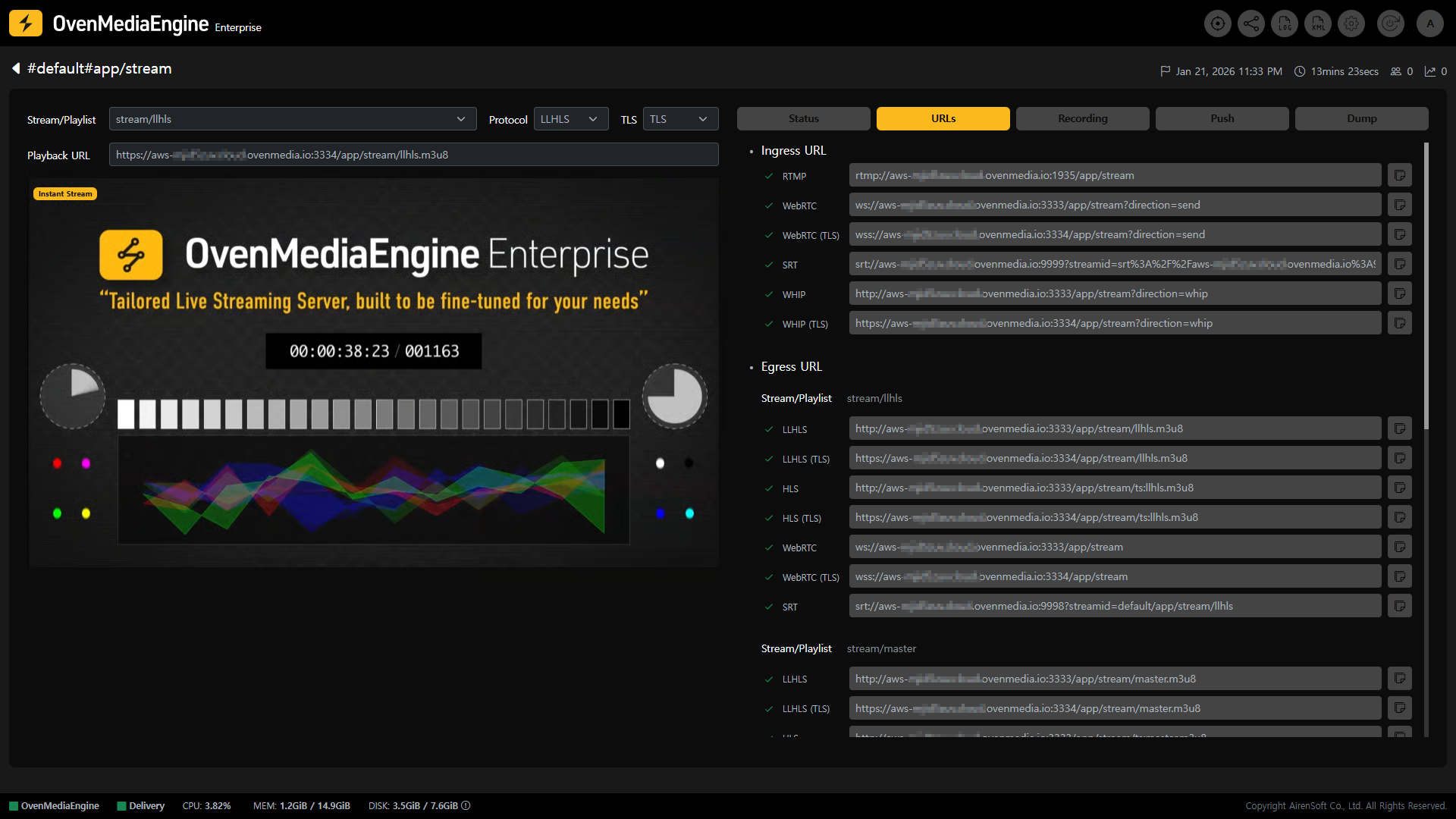The width and height of the screenshot is (1456, 819).
Task: Open the TLS selection dropdown
Action: 680,119
